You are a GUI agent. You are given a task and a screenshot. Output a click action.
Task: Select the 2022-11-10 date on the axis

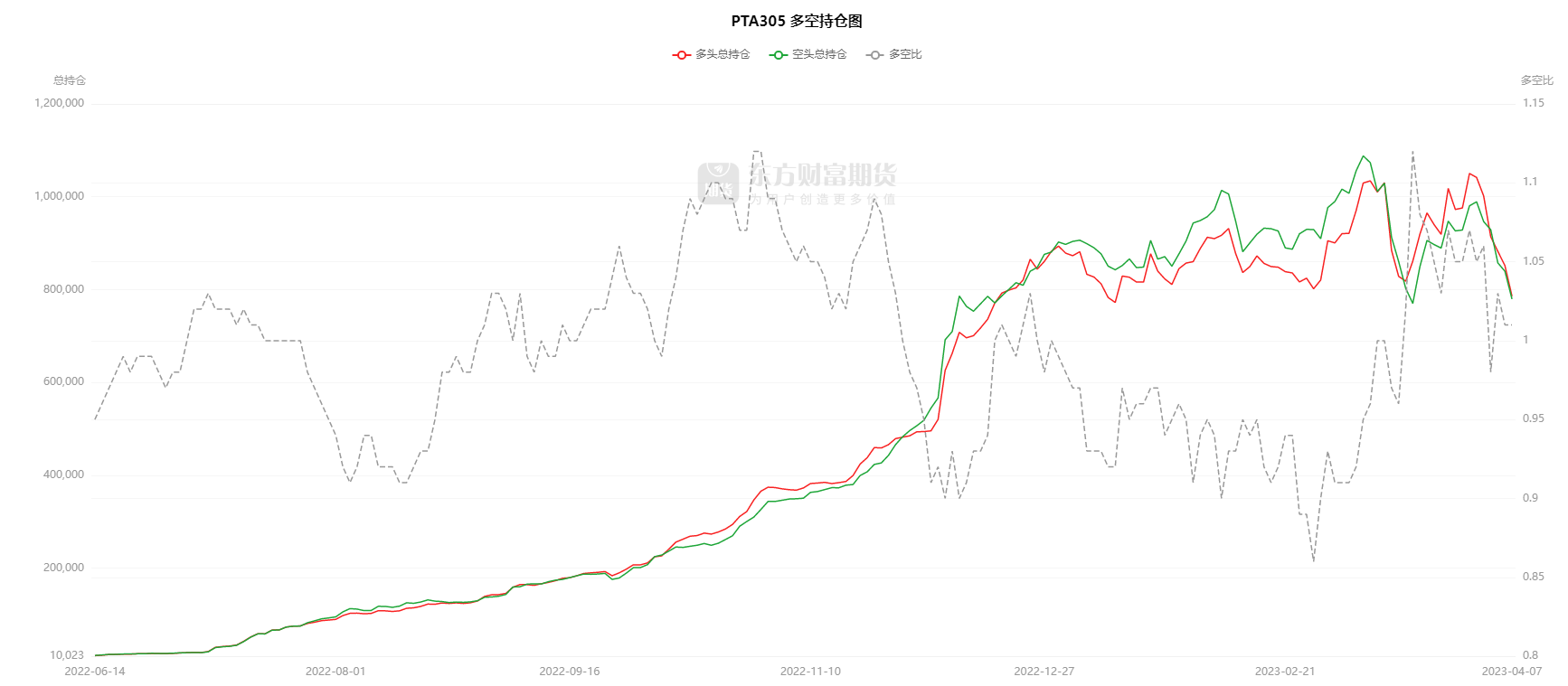tap(810, 672)
